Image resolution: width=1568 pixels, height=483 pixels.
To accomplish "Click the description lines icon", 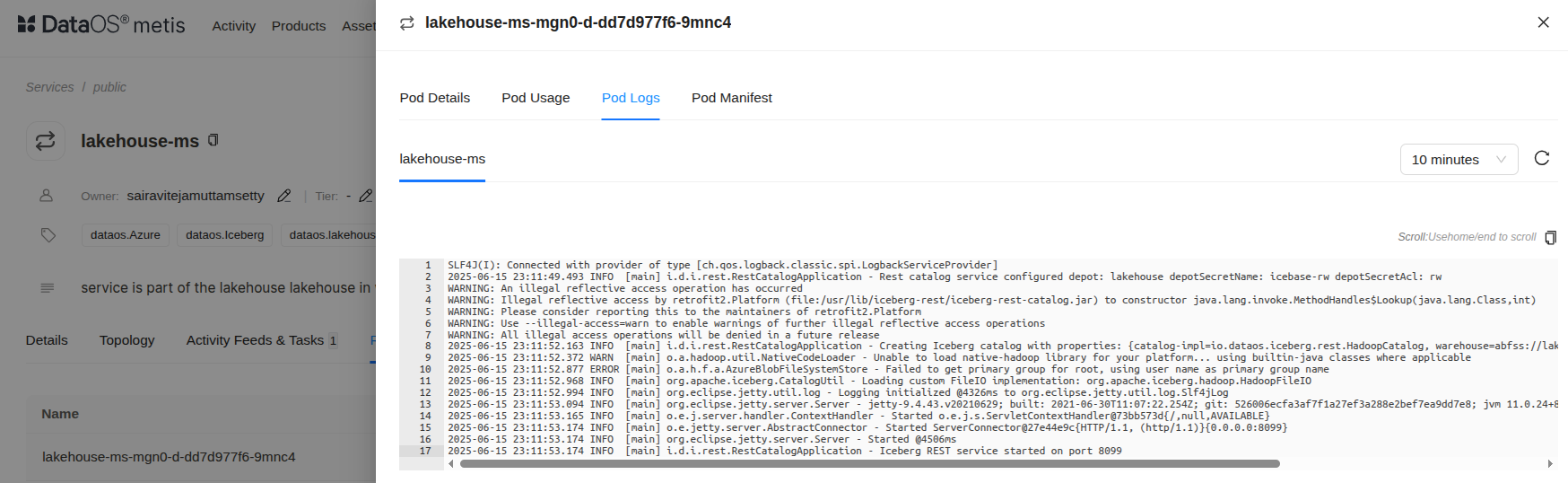I will [x=48, y=287].
